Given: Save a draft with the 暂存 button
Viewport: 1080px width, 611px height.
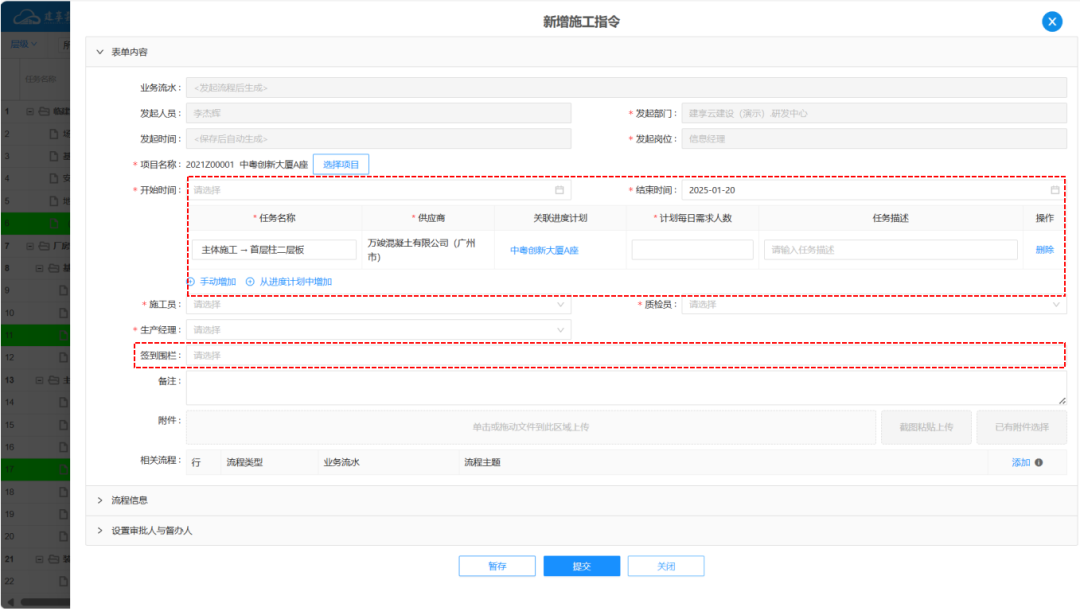Looking at the screenshot, I should [x=497, y=566].
